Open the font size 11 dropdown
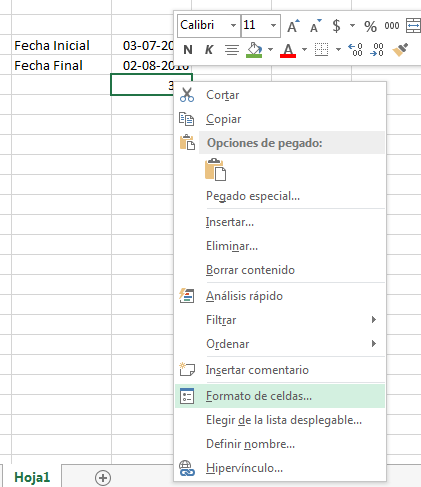The image size is (421, 487). [x=273, y=26]
